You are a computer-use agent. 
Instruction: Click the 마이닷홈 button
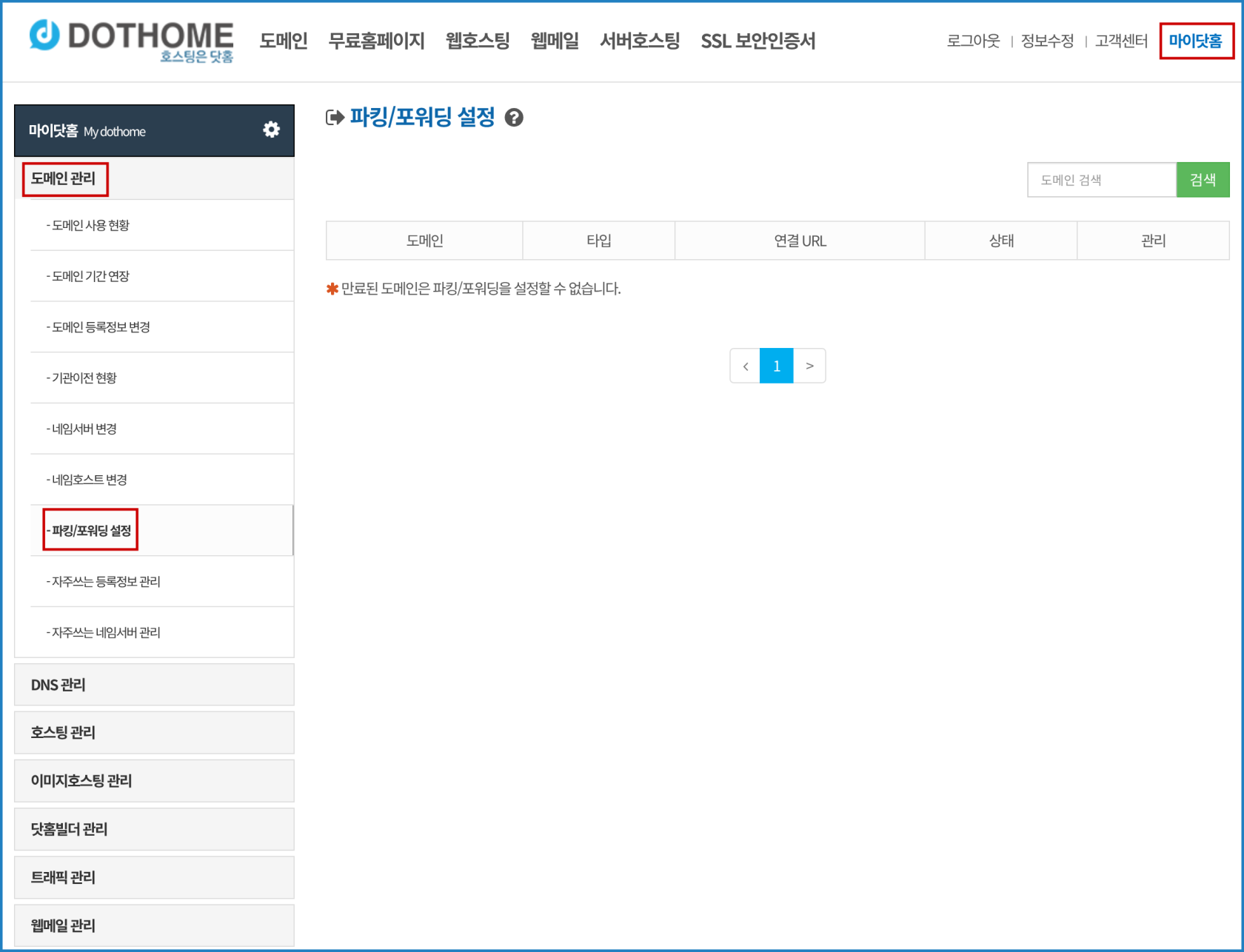1196,41
